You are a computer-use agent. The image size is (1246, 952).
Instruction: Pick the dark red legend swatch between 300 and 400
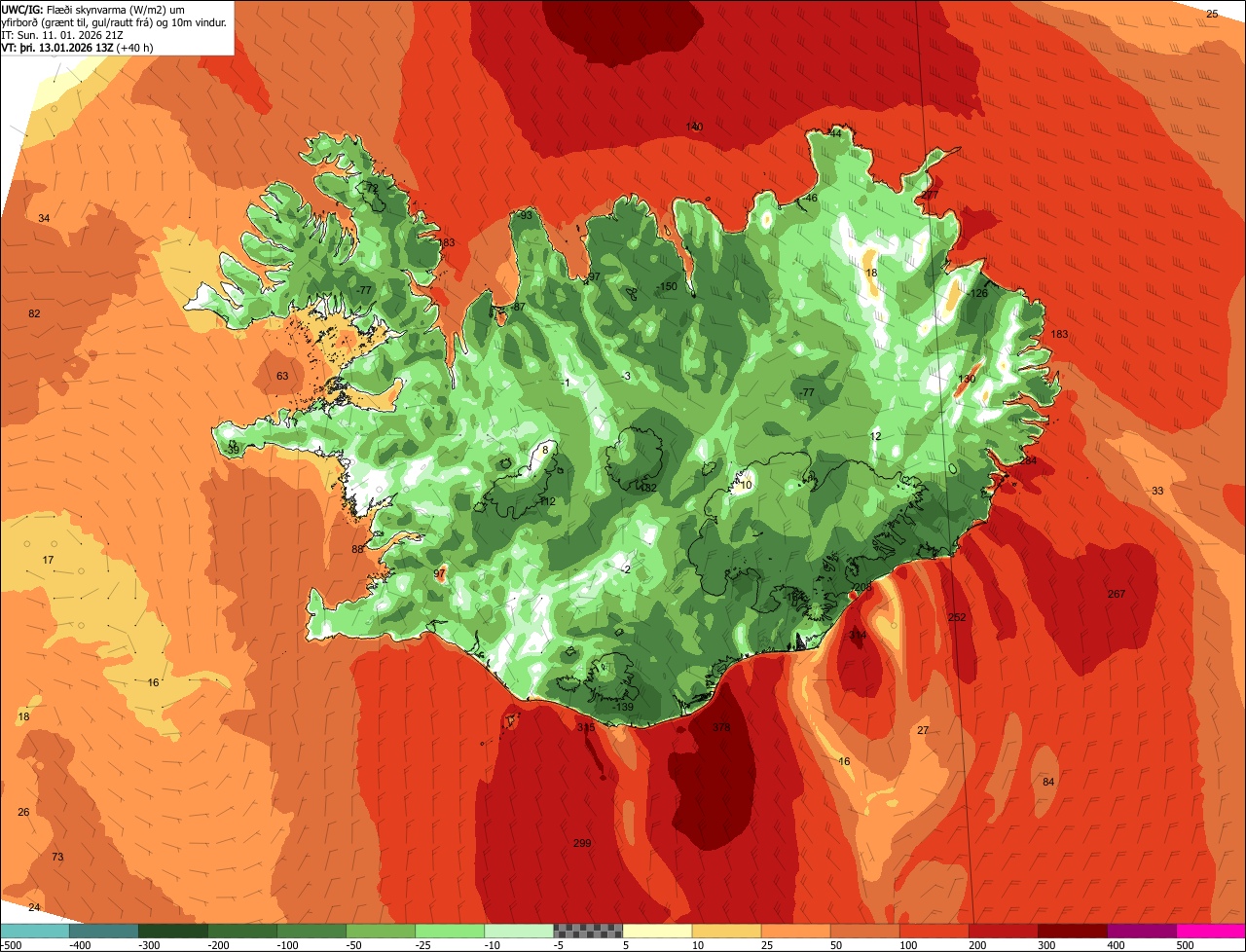tap(1073, 931)
